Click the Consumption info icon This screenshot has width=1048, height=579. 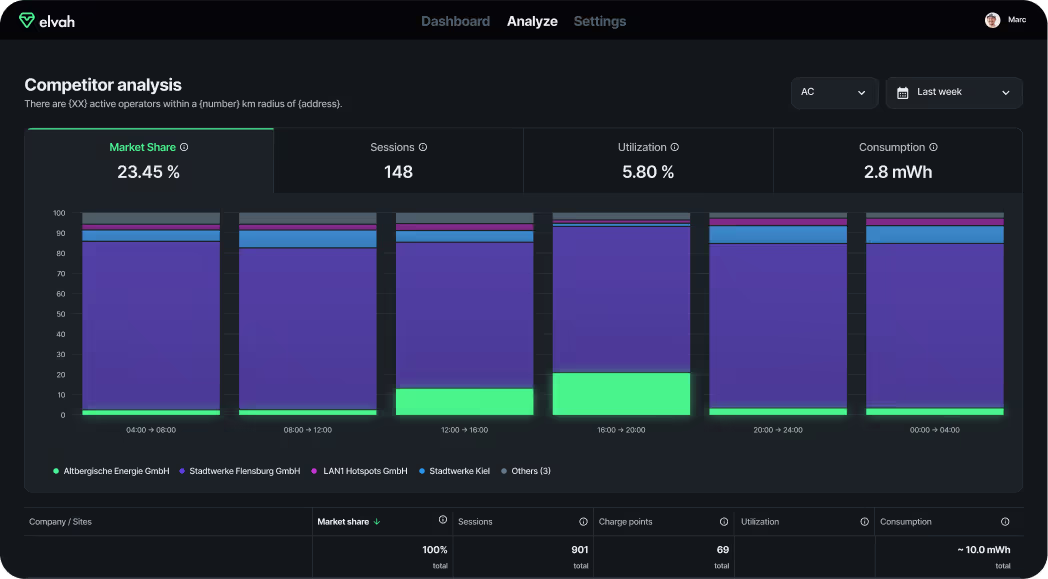[933, 146]
